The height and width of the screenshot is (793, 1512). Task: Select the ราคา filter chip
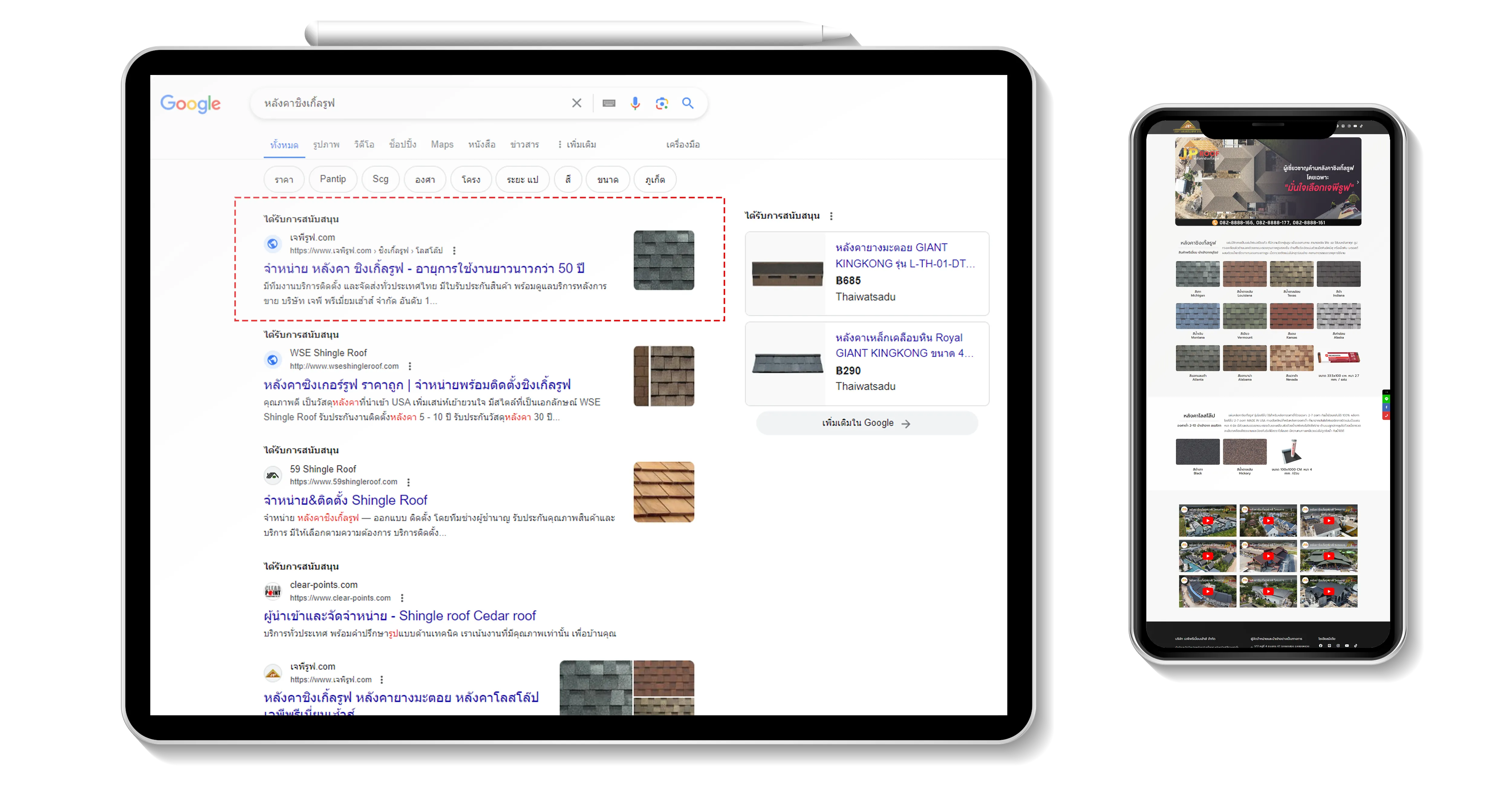point(284,180)
